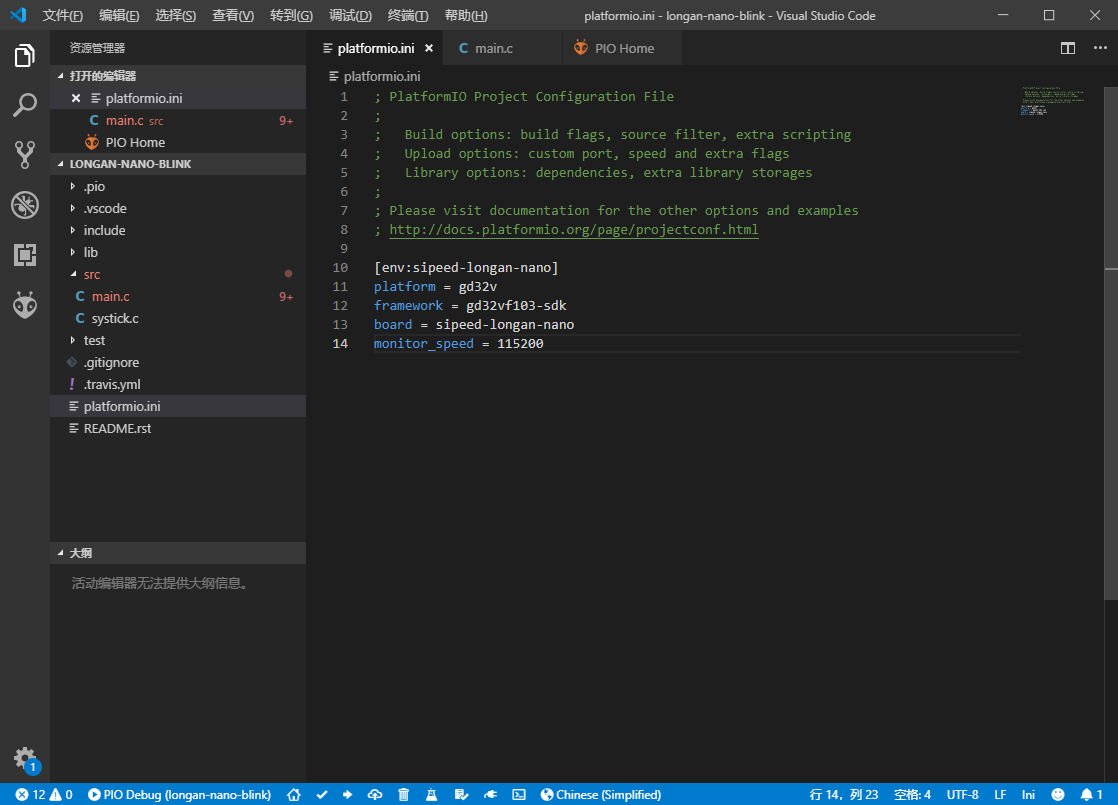Open the Search view in activity bar
This screenshot has width=1118, height=805.
24,105
